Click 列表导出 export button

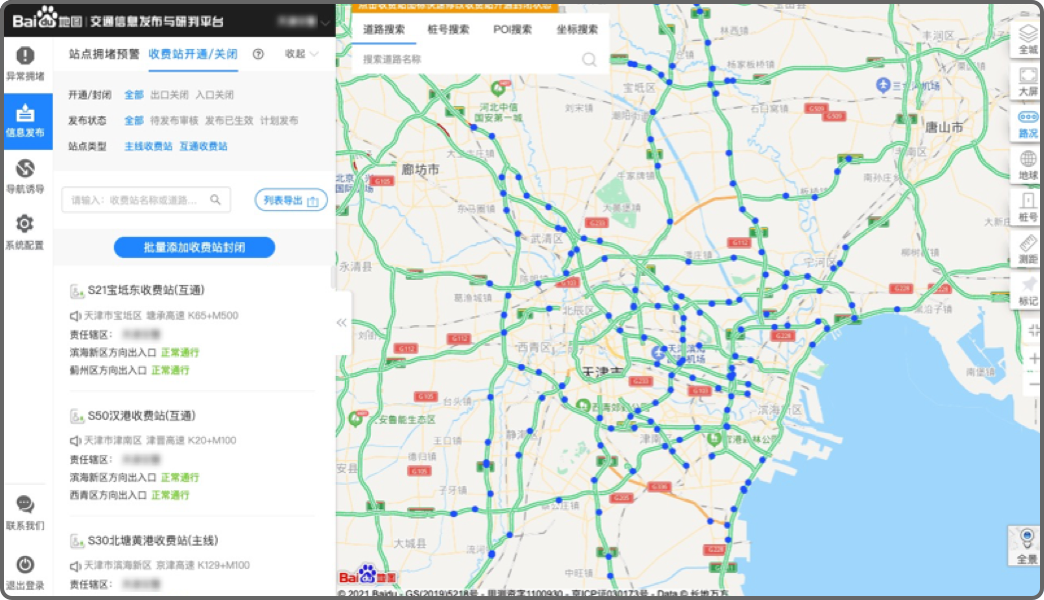pyautogui.click(x=291, y=200)
